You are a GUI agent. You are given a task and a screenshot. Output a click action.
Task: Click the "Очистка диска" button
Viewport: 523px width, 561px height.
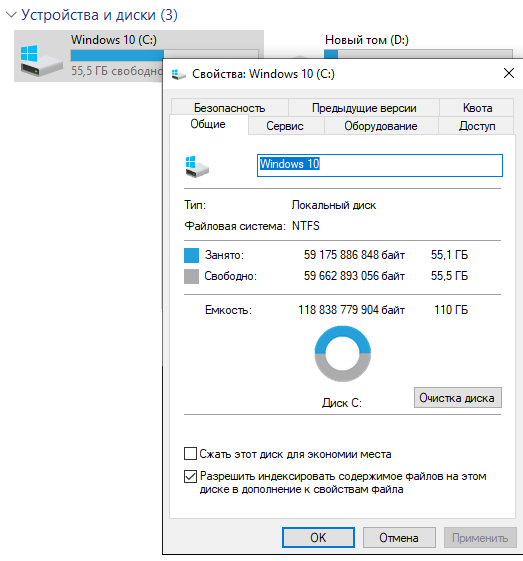458,397
